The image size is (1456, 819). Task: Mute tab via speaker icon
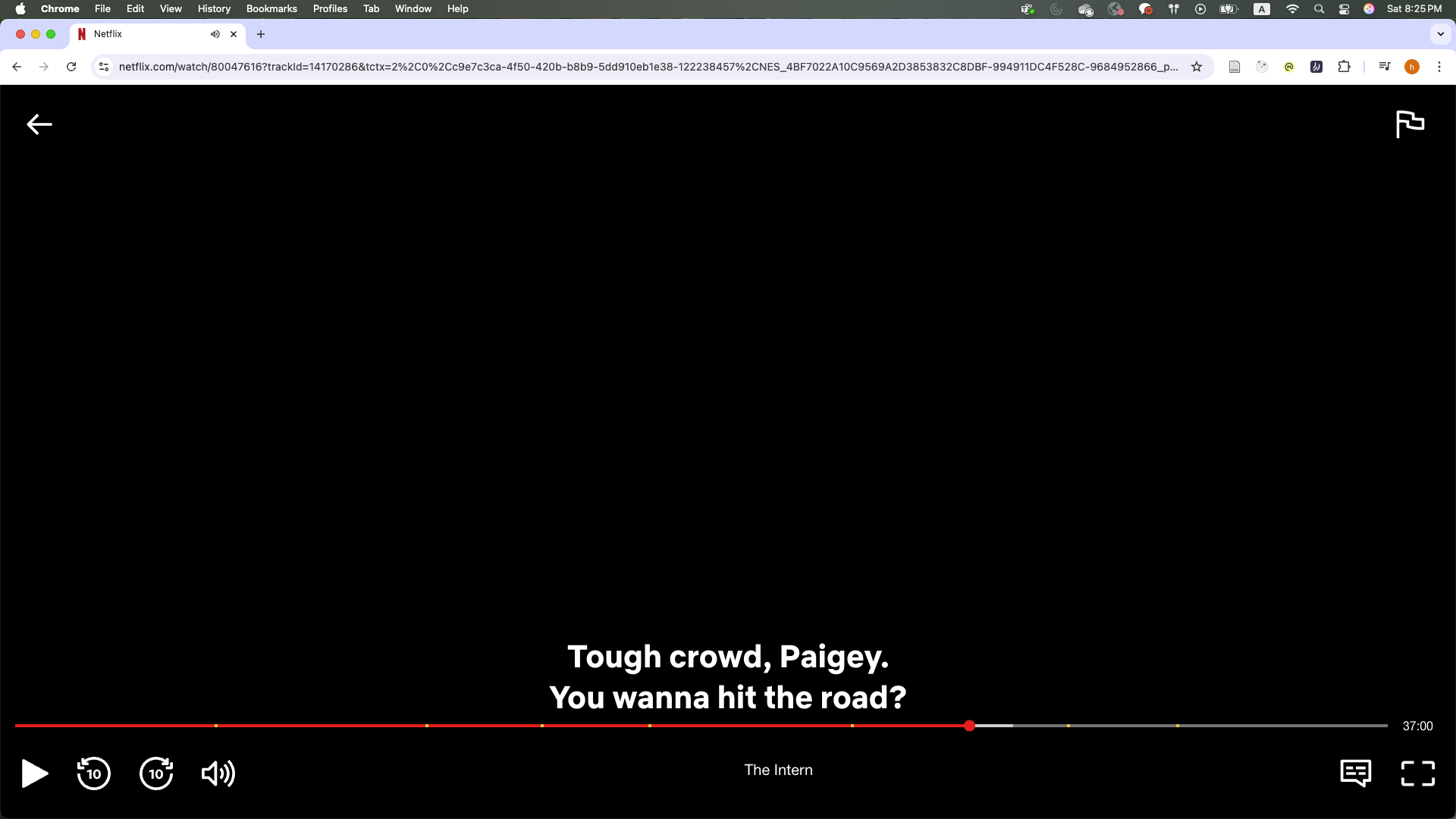(215, 34)
